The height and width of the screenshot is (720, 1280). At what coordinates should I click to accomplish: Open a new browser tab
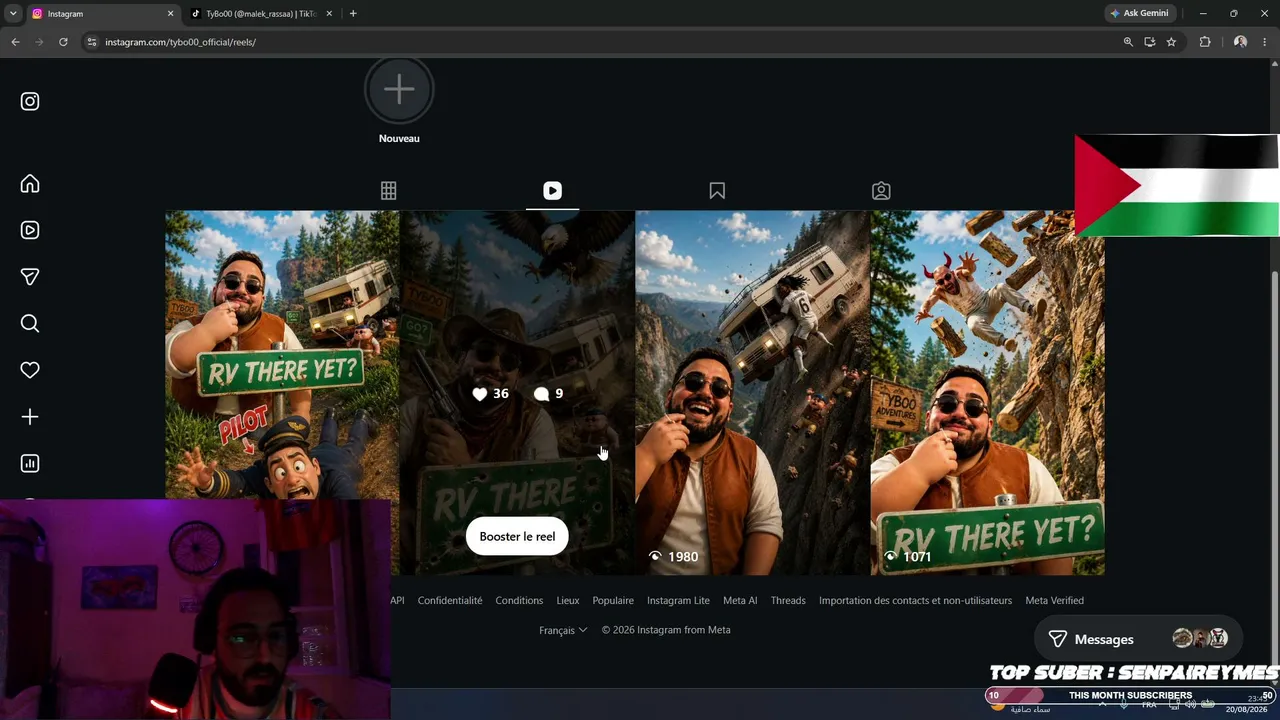[353, 14]
